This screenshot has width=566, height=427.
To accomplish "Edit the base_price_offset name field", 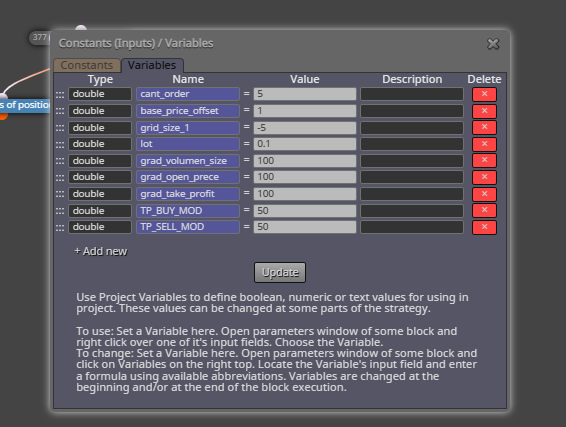I will [x=188, y=111].
